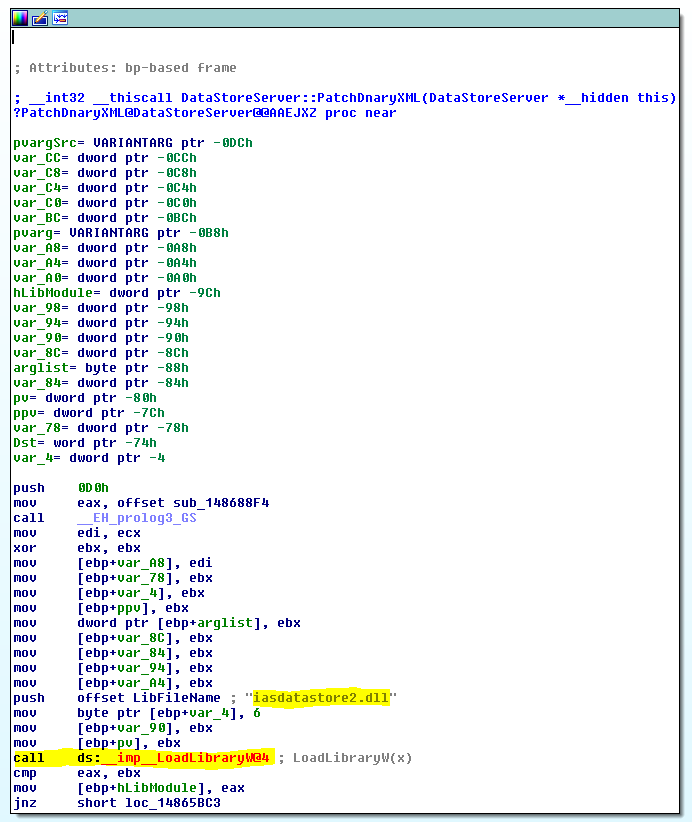Screen dimensions: 692x822
Task: Click the highlighted 'iasdatastore2.dll' string
Action: (321, 699)
